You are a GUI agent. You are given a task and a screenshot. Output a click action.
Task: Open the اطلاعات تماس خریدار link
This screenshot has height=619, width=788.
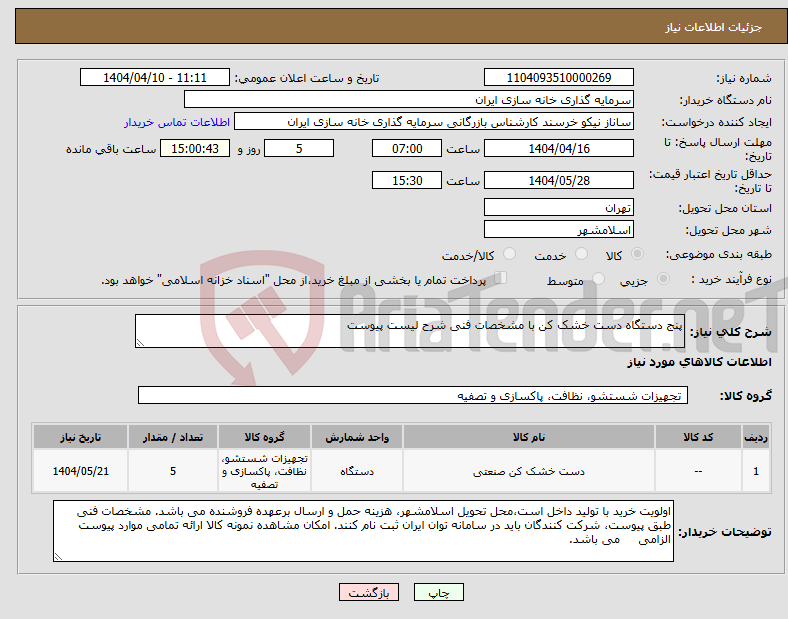tap(177, 122)
